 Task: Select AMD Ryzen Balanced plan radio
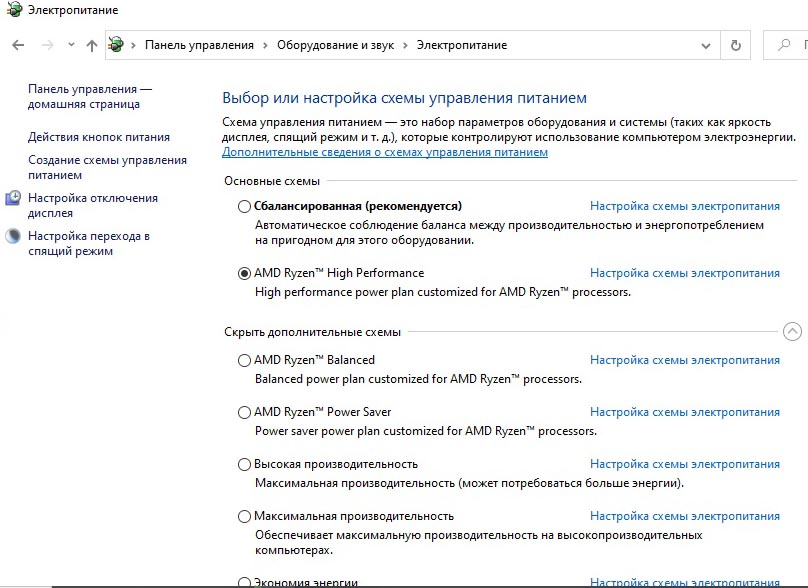(x=244, y=361)
